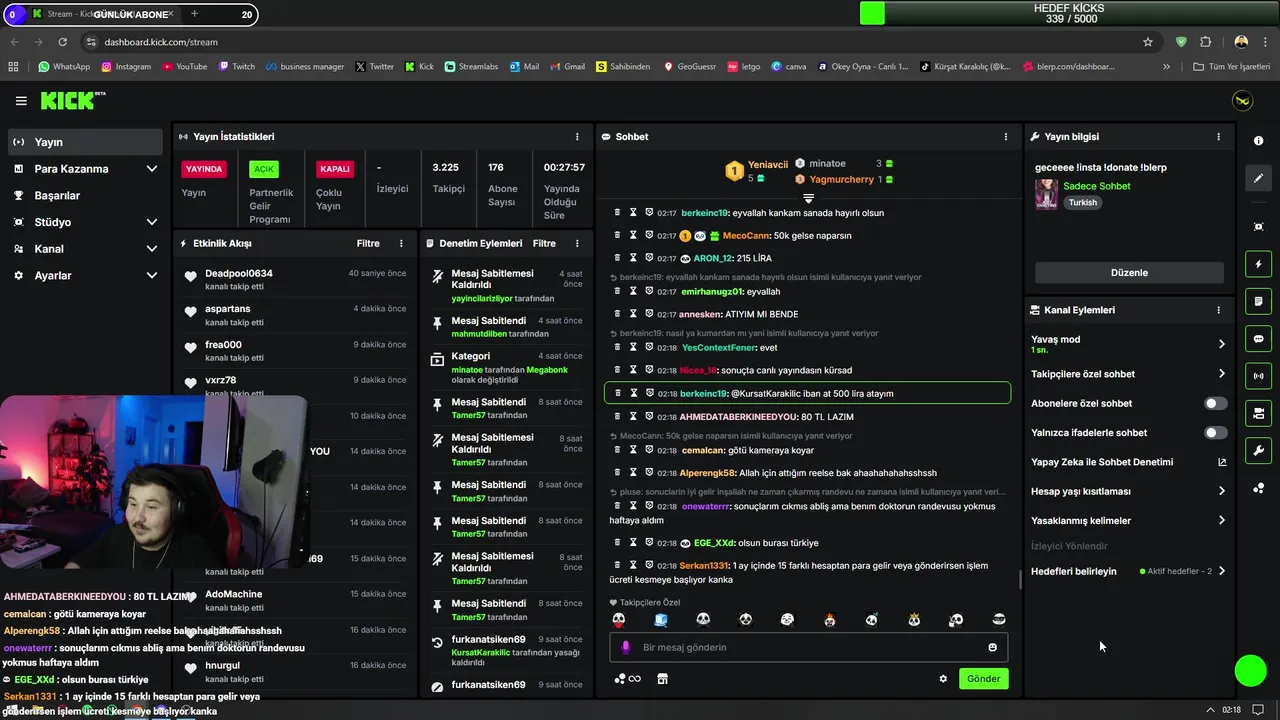The width and height of the screenshot is (1280, 720).
Task: Open Etkinlik Akışı panel three-dot menu
Action: click(x=401, y=243)
